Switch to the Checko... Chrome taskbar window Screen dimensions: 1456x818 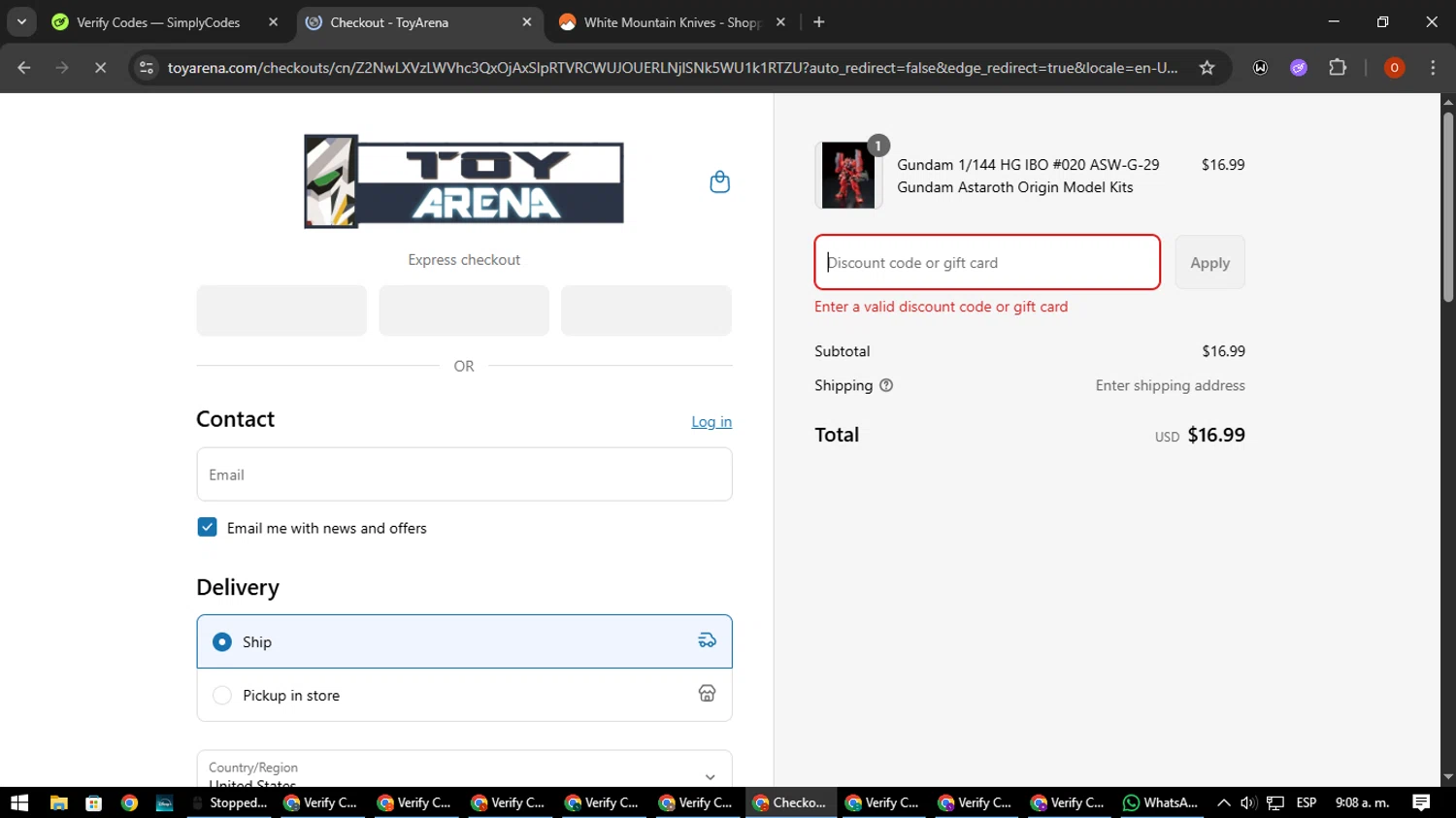[791, 802]
